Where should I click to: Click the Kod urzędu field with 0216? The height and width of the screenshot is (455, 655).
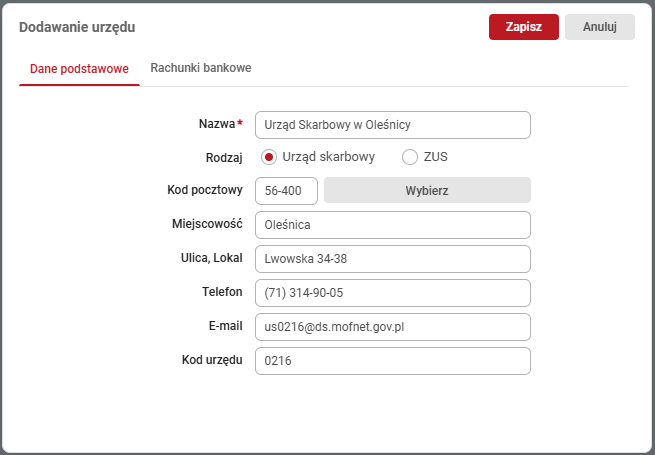392,361
